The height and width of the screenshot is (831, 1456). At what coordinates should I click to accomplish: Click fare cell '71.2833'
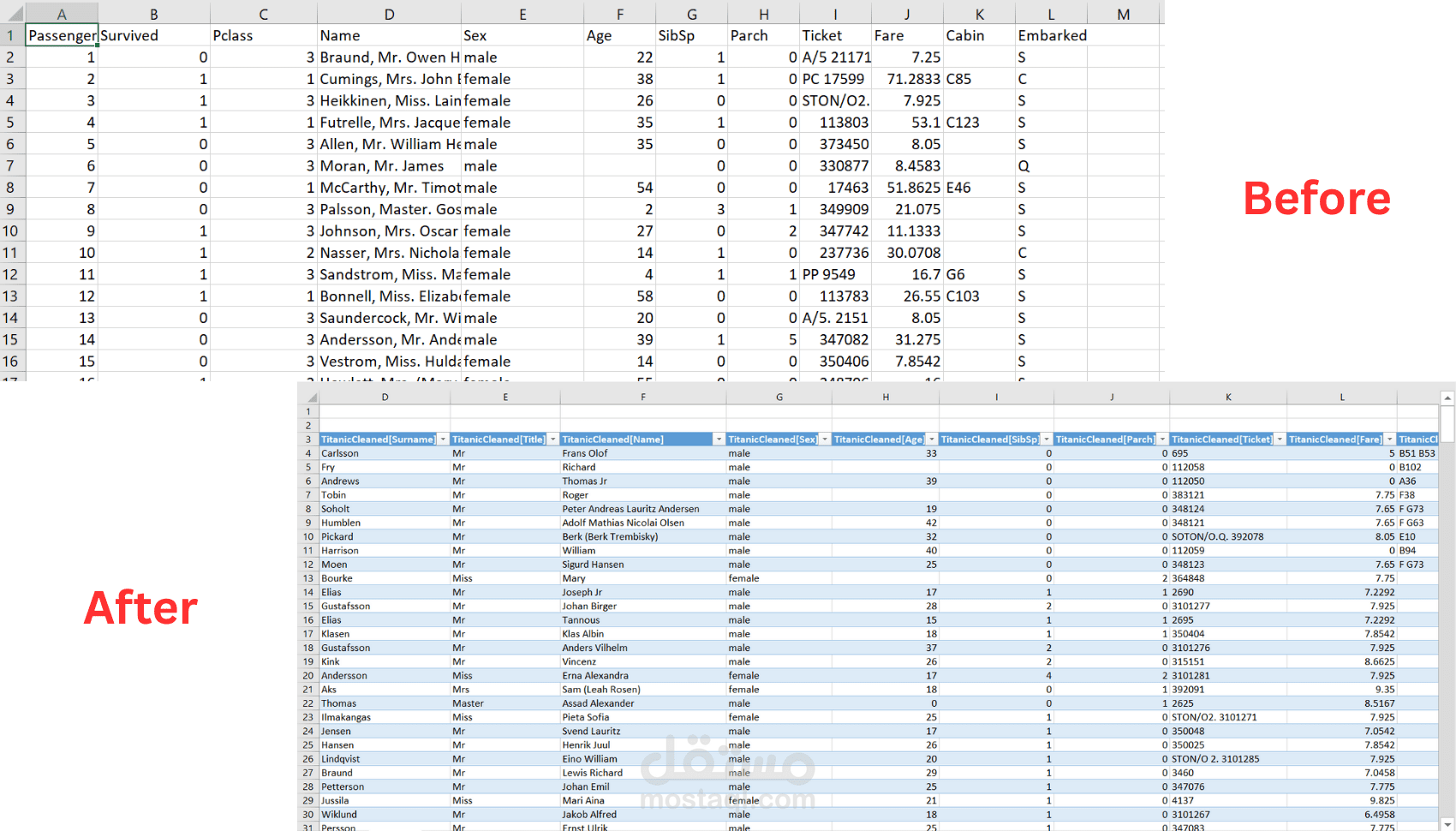coord(908,79)
